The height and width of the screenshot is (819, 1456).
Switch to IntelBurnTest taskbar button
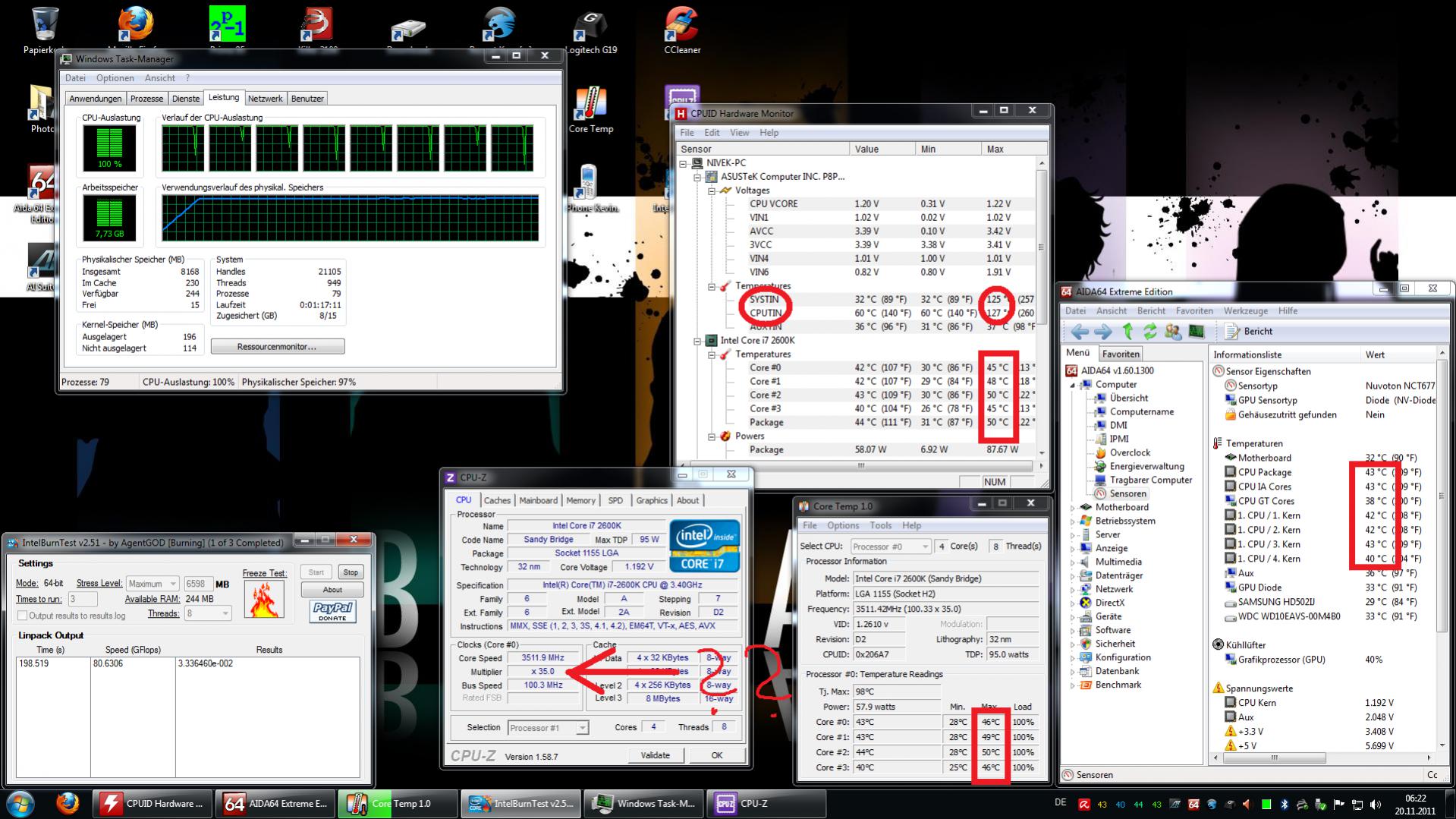[x=520, y=804]
